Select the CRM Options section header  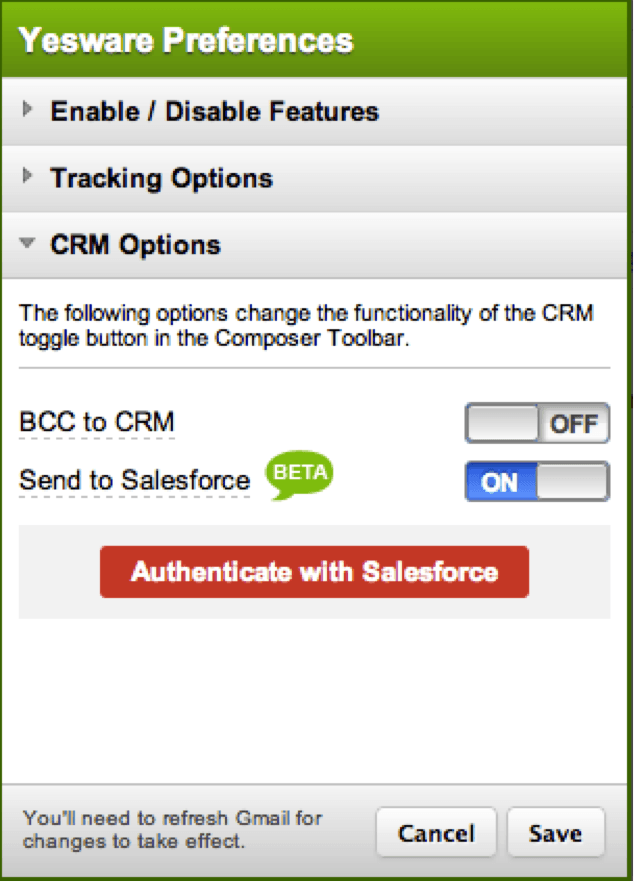pyautogui.click(x=136, y=245)
